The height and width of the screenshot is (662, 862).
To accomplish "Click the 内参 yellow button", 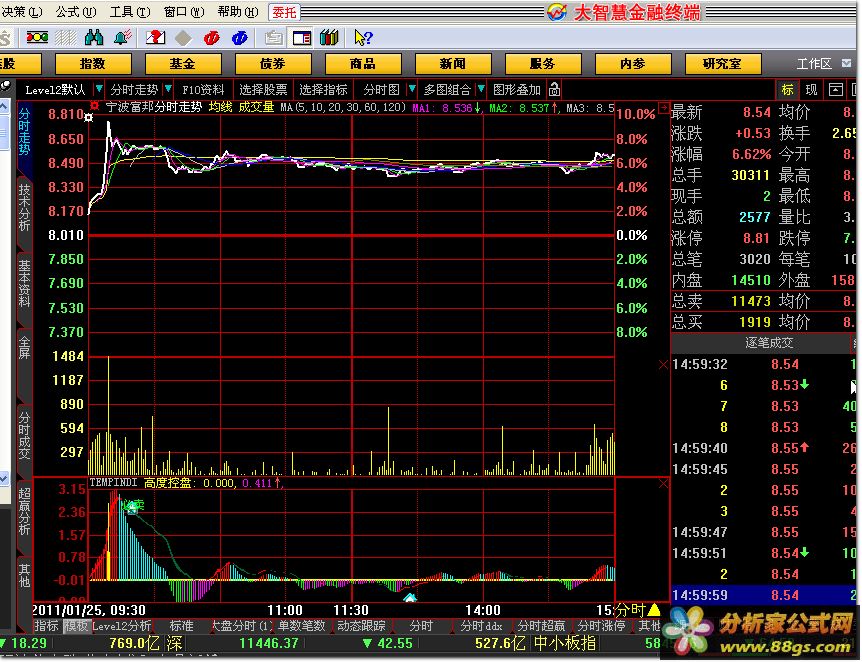I will tap(633, 64).
